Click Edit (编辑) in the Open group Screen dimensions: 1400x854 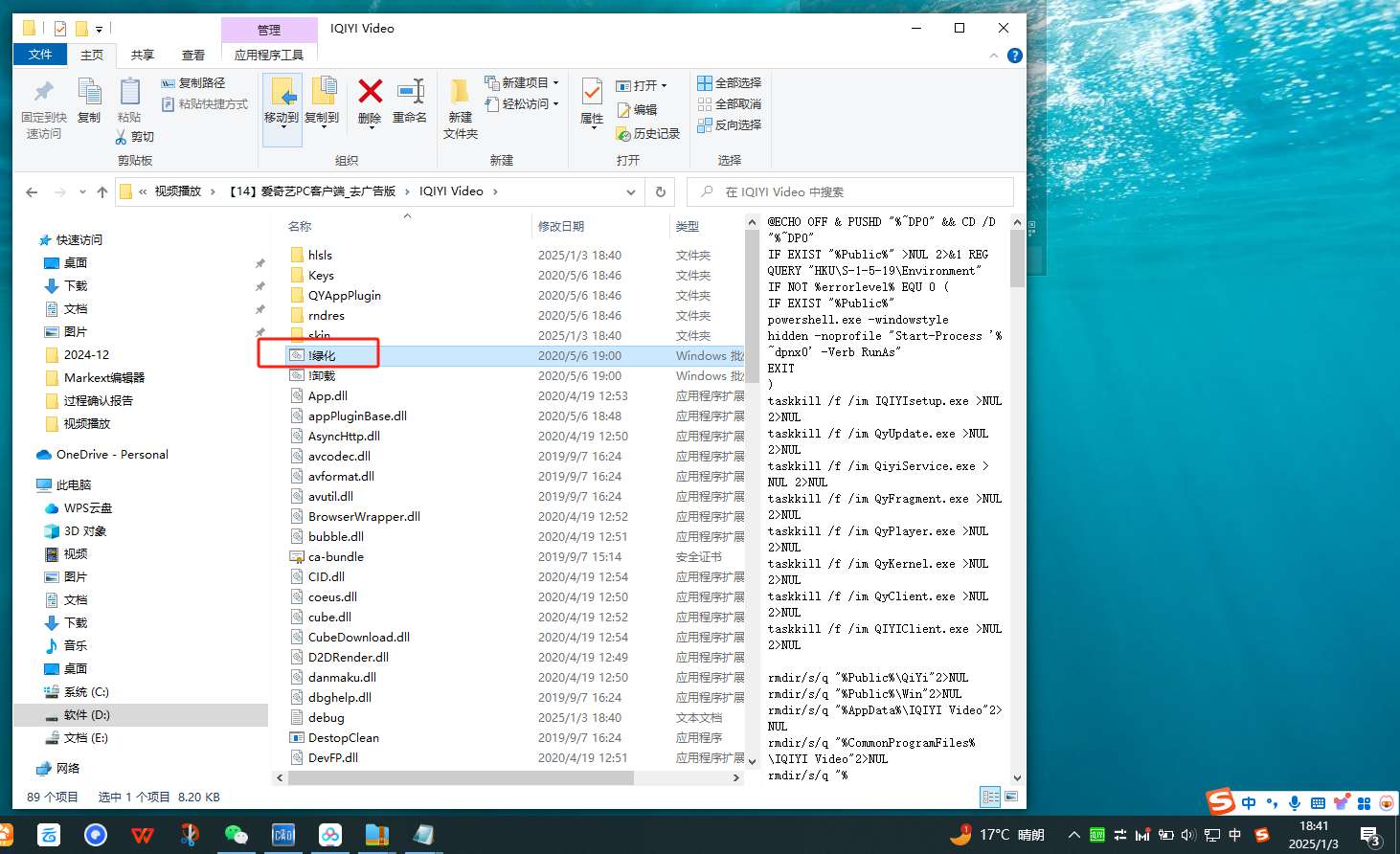(x=637, y=110)
